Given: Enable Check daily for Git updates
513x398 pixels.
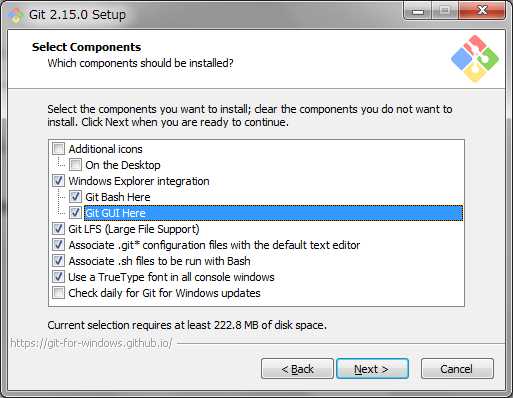Looking at the screenshot, I should 58,293.
